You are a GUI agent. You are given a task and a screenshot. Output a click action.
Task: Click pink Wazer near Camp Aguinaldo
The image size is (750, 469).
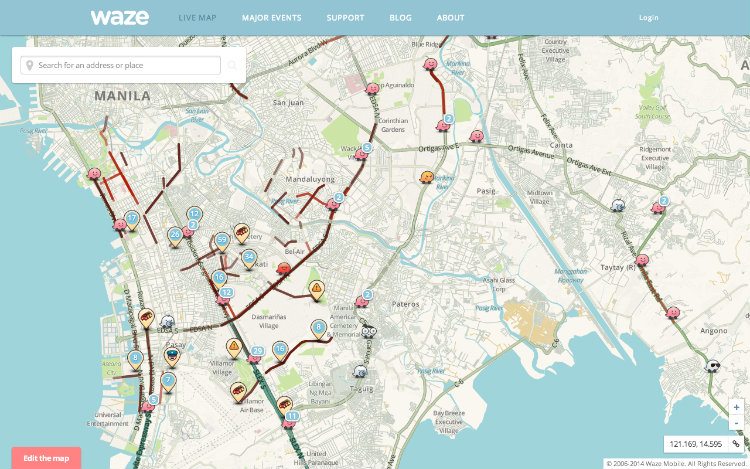pos(372,88)
